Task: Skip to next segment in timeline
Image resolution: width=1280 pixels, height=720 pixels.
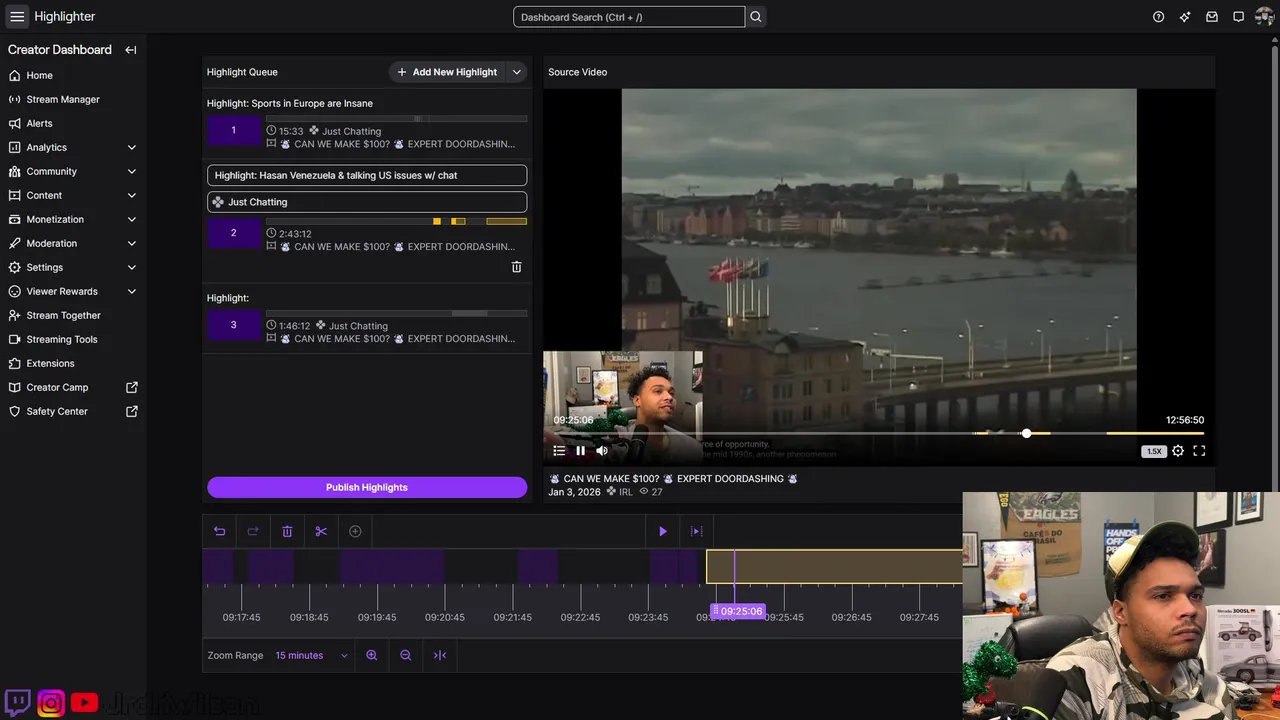Action: coord(697,531)
